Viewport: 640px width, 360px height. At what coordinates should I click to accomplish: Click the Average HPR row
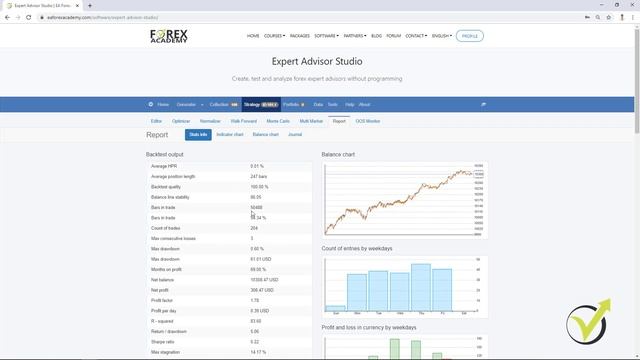(x=229, y=167)
